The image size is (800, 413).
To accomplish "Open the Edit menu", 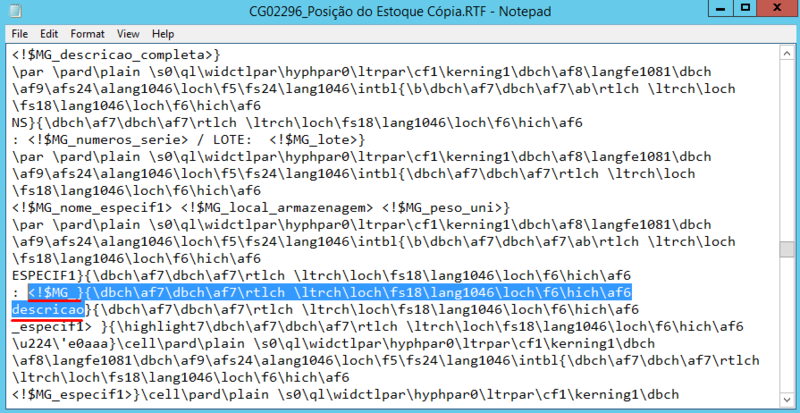I will [49, 34].
